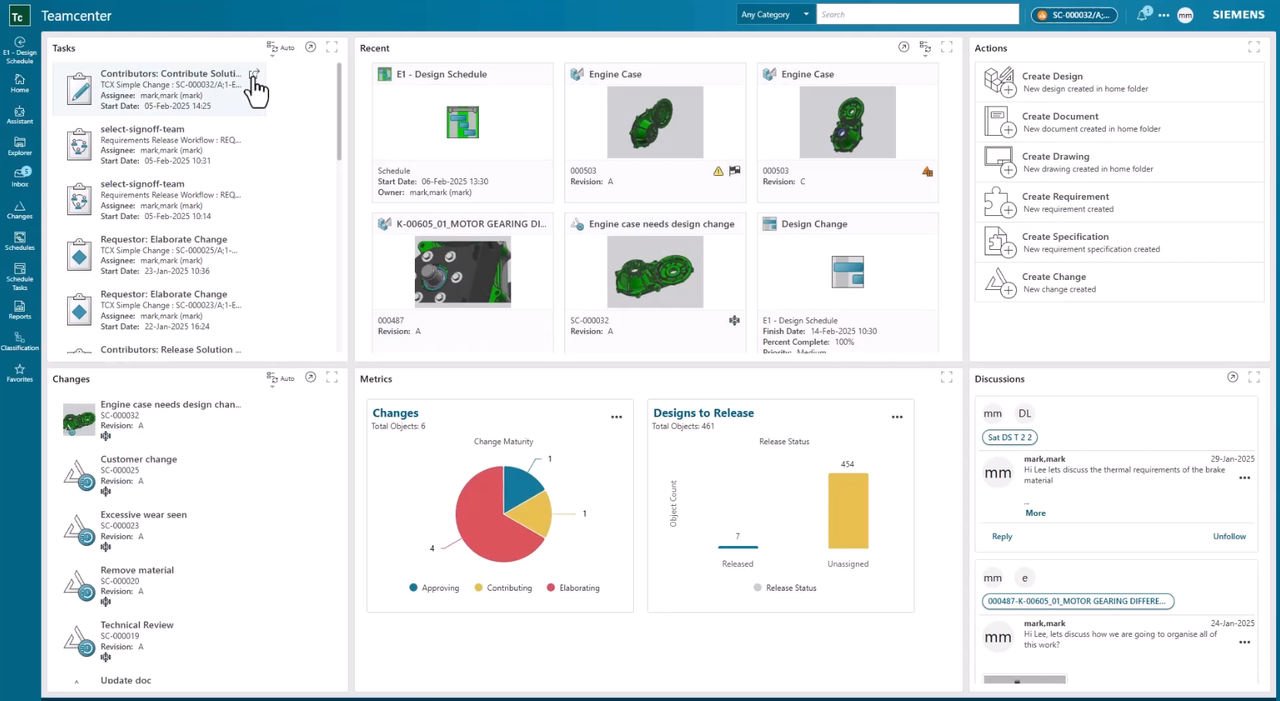Click the blue Approving pie slice

point(522,487)
